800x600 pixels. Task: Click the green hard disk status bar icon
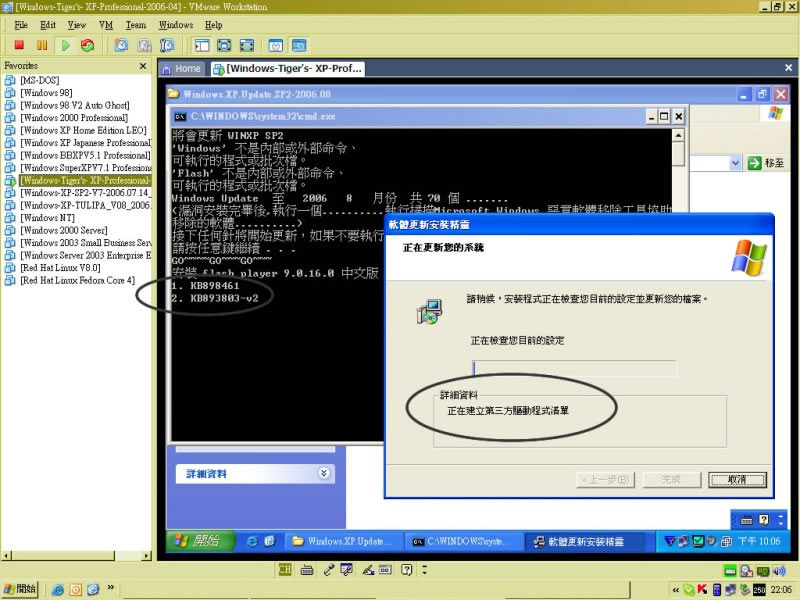click(730, 571)
